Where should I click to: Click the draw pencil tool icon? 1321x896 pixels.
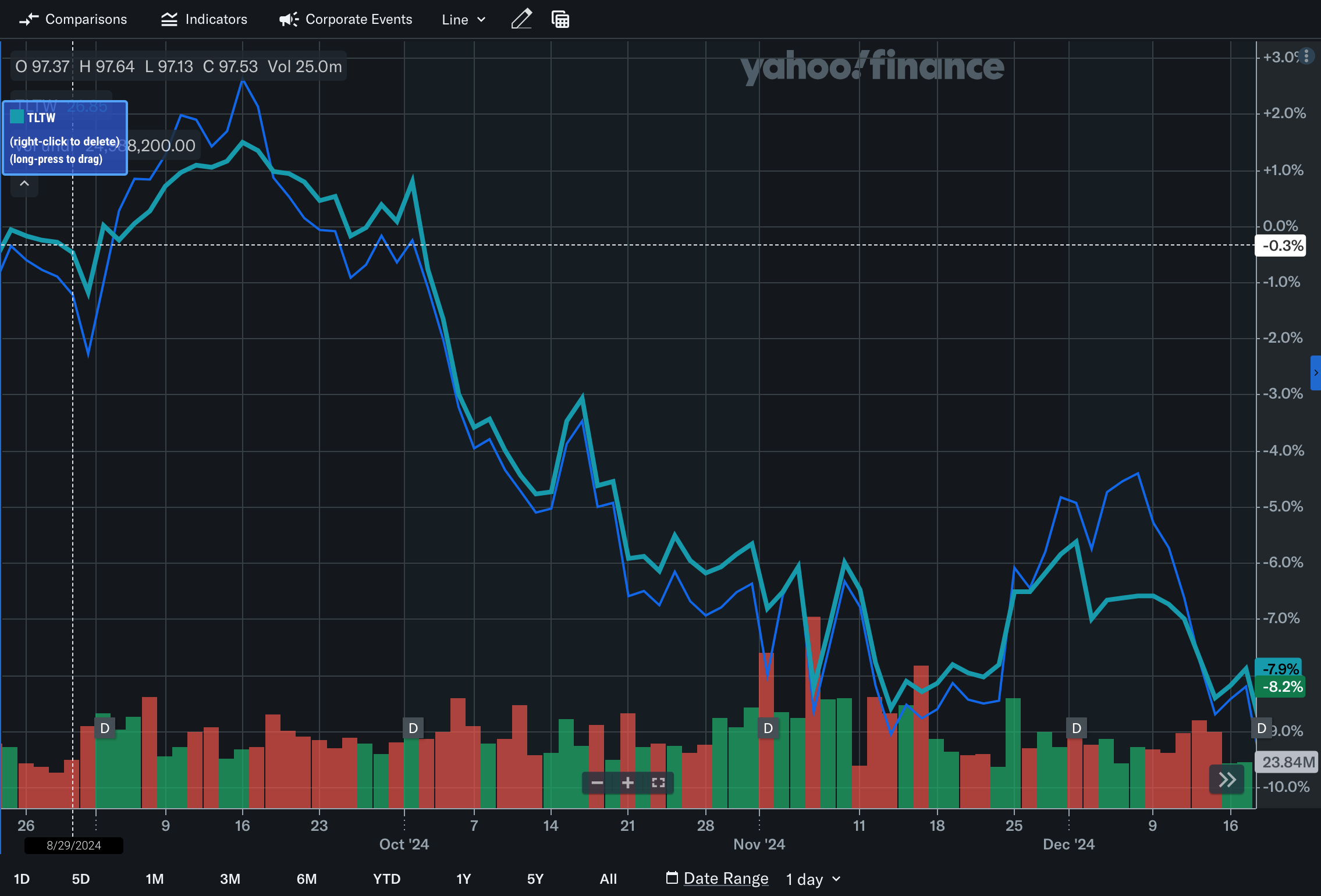click(x=521, y=19)
